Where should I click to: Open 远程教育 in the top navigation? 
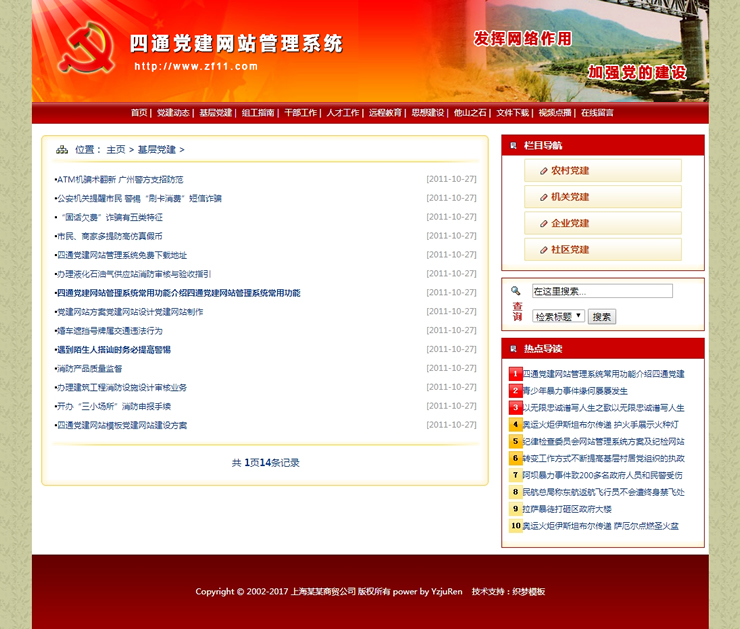point(385,113)
